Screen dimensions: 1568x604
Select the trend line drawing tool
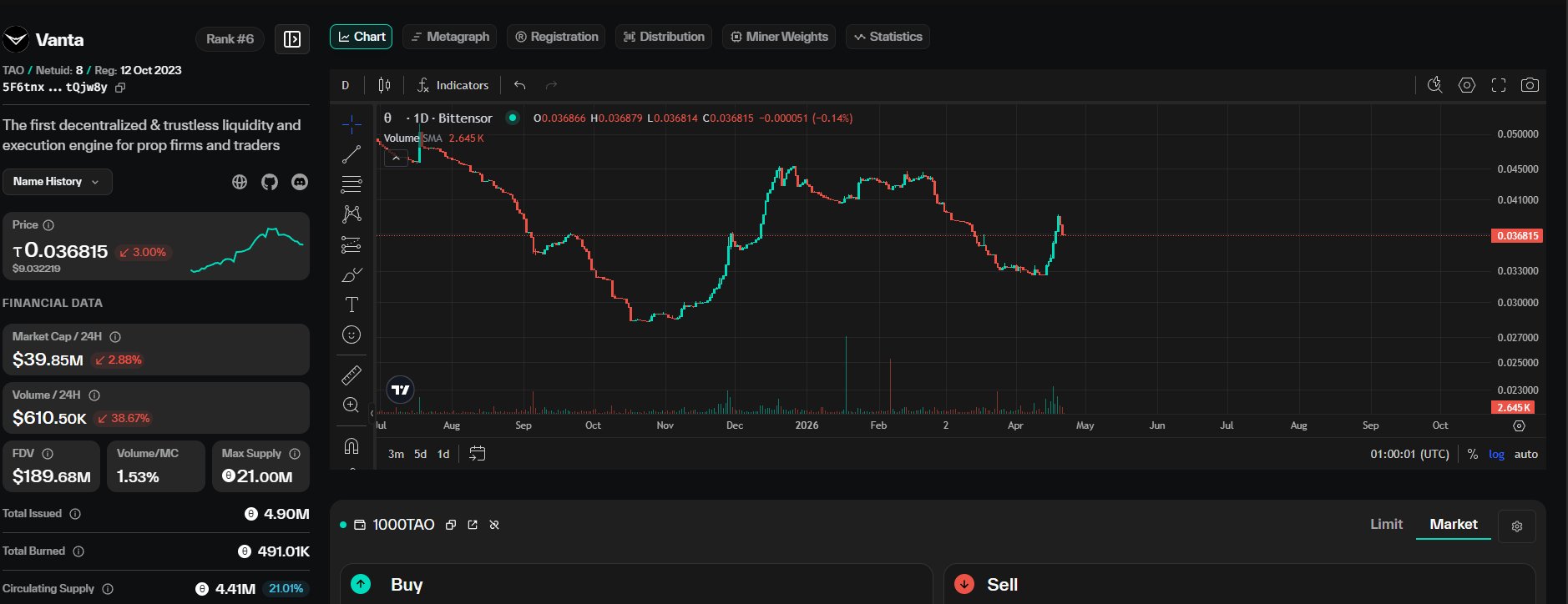point(352,154)
